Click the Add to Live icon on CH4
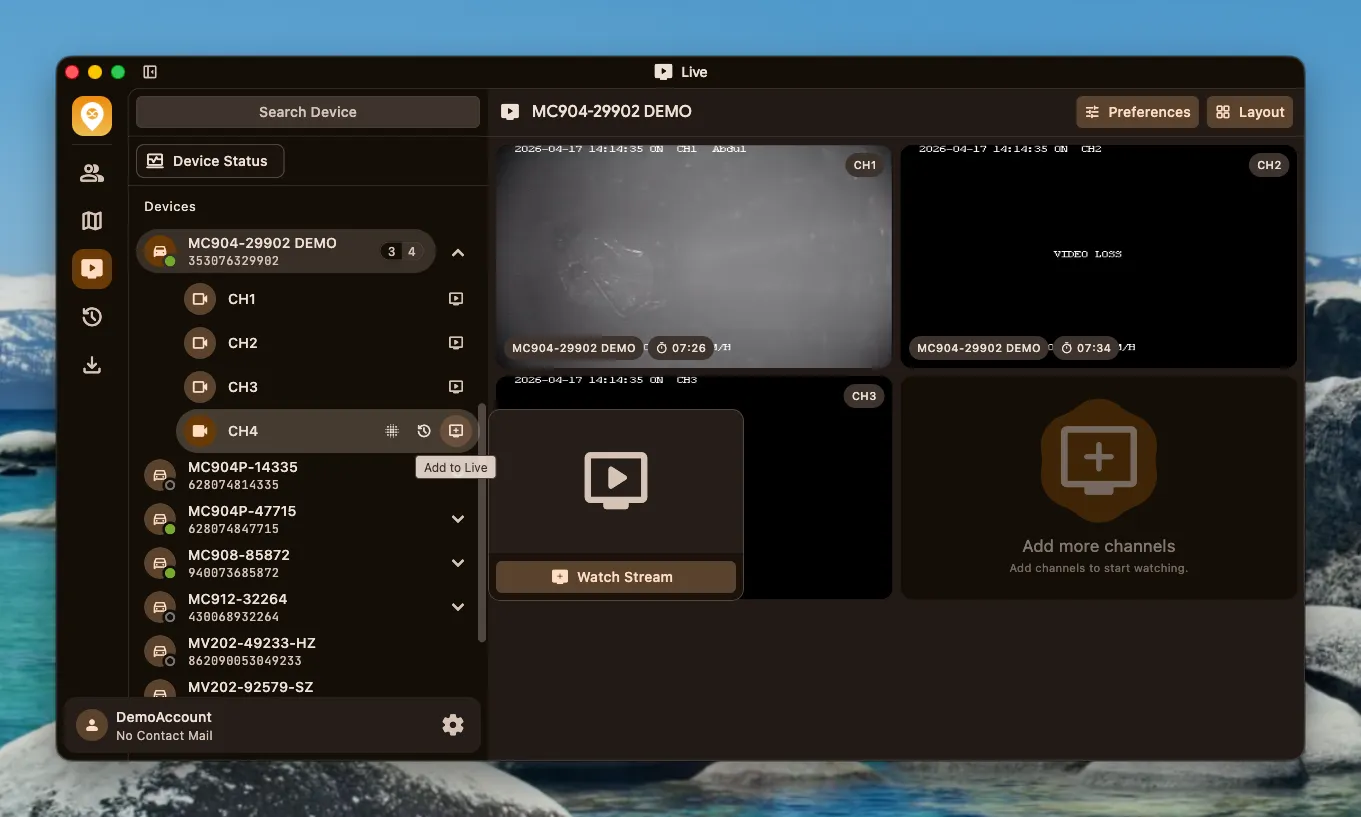 [456, 431]
